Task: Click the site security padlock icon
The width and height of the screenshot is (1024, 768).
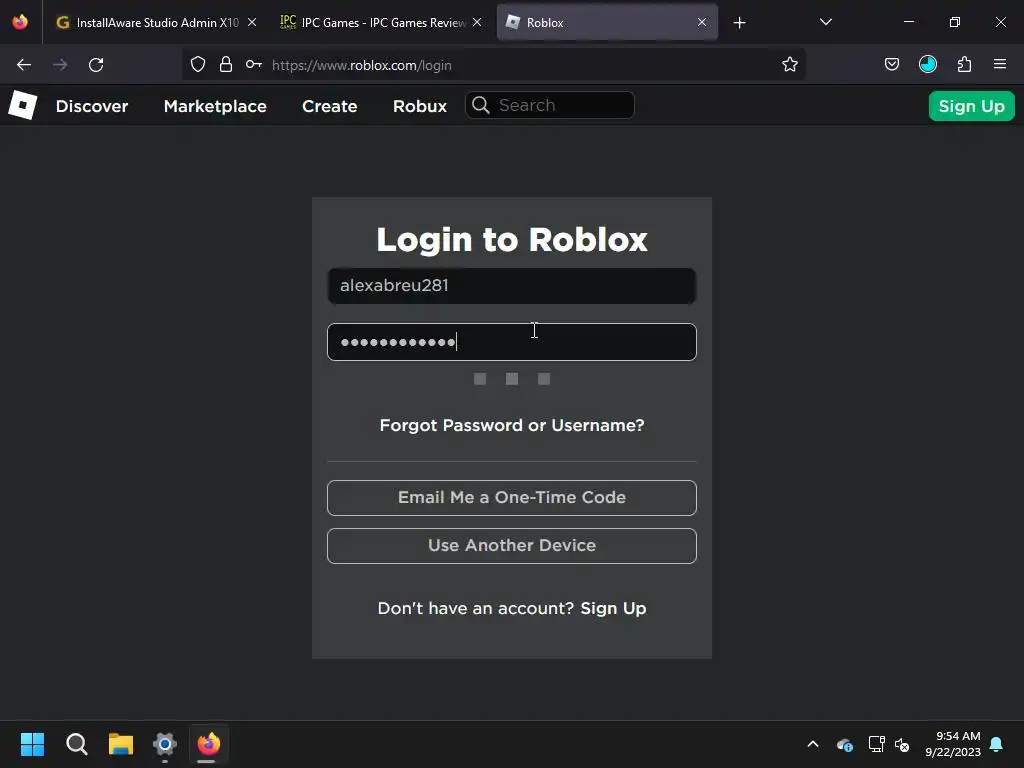Action: pos(226,65)
